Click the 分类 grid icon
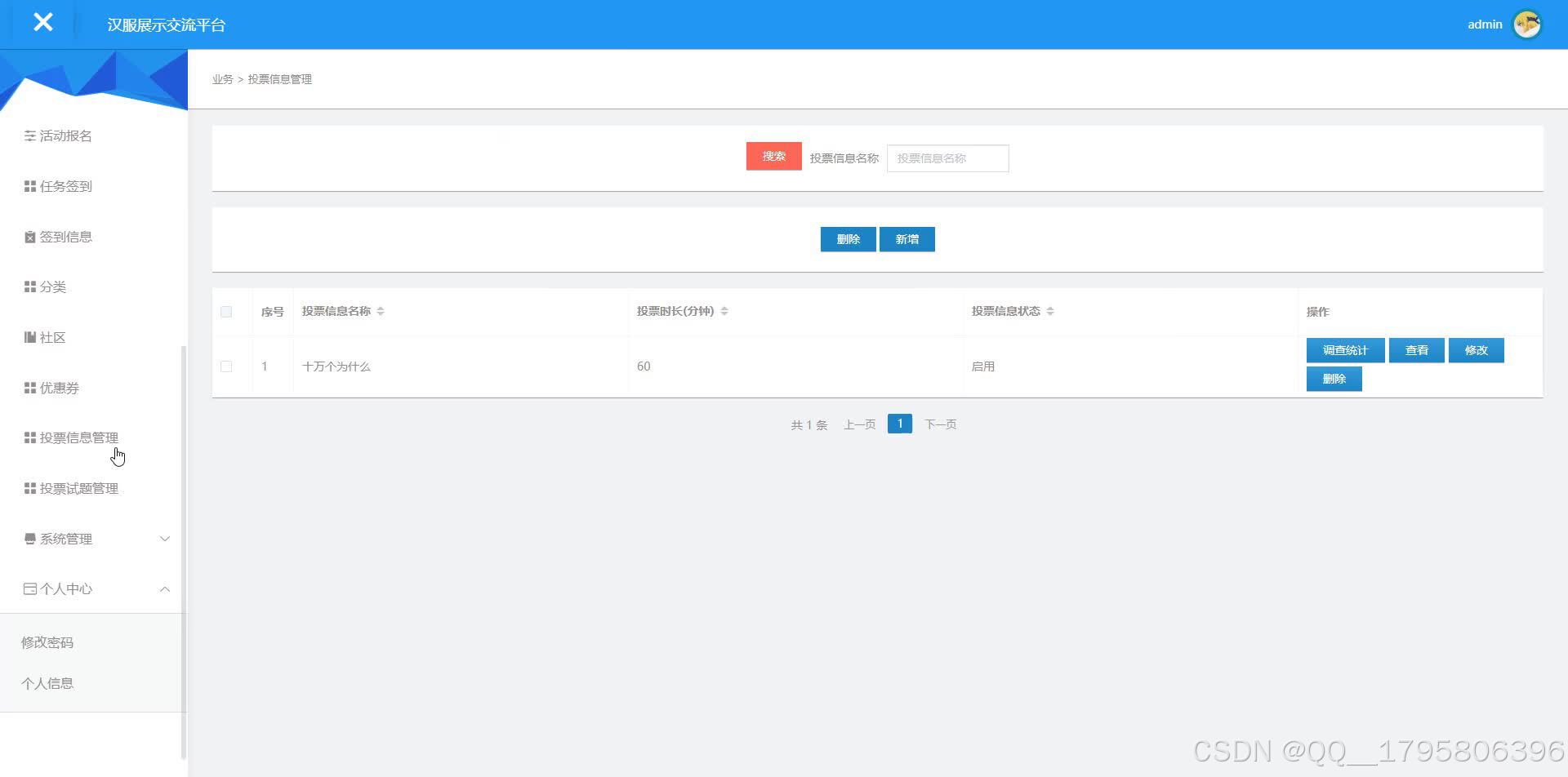The height and width of the screenshot is (777, 1568). pyautogui.click(x=29, y=286)
